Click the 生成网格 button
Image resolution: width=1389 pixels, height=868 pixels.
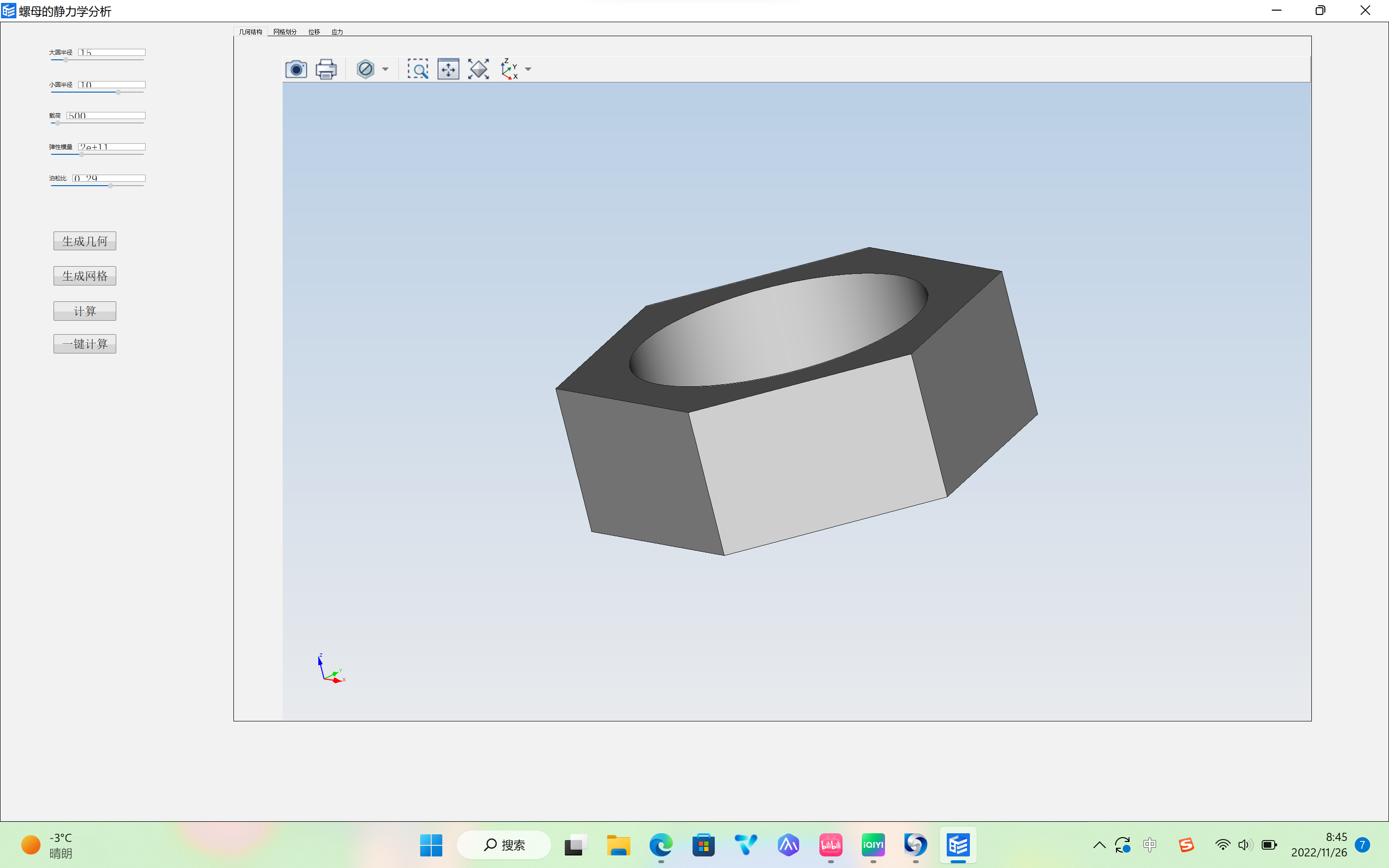(x=85, y=276)
